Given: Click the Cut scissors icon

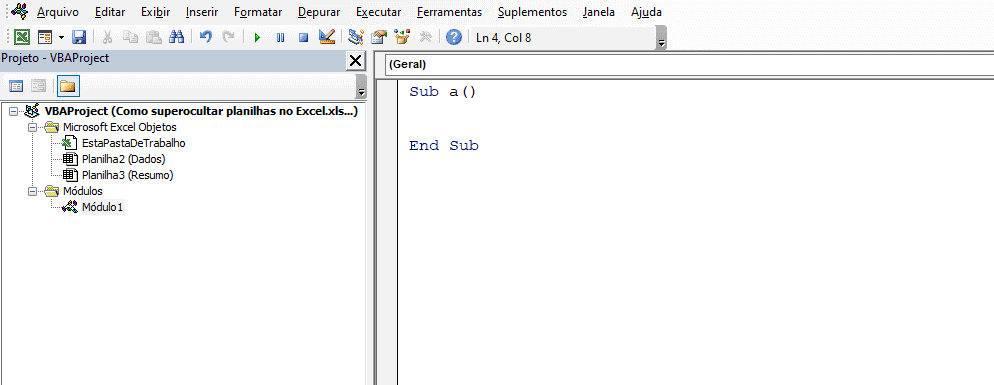Looking at the screenshot, I should pos(108,37).
